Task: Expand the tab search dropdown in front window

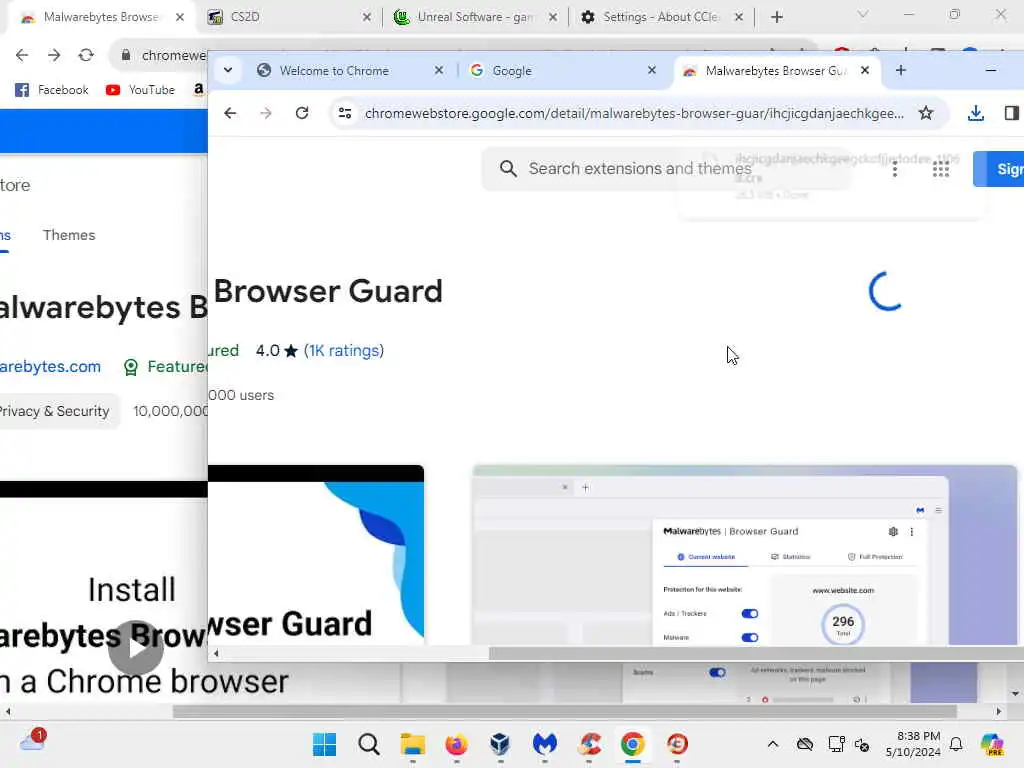Action: 228,70
